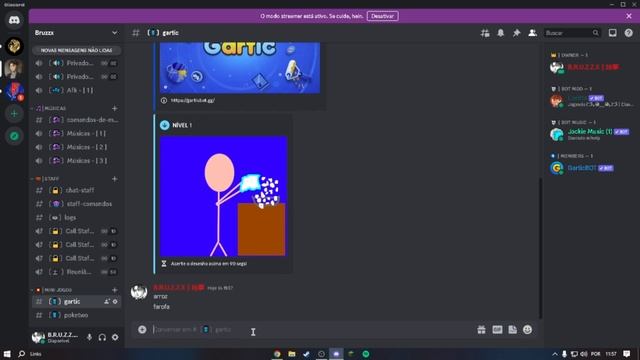Click the Add a Server plus icon
The width and height of the screenshot is (640, 360).
(x=14, y=113)
